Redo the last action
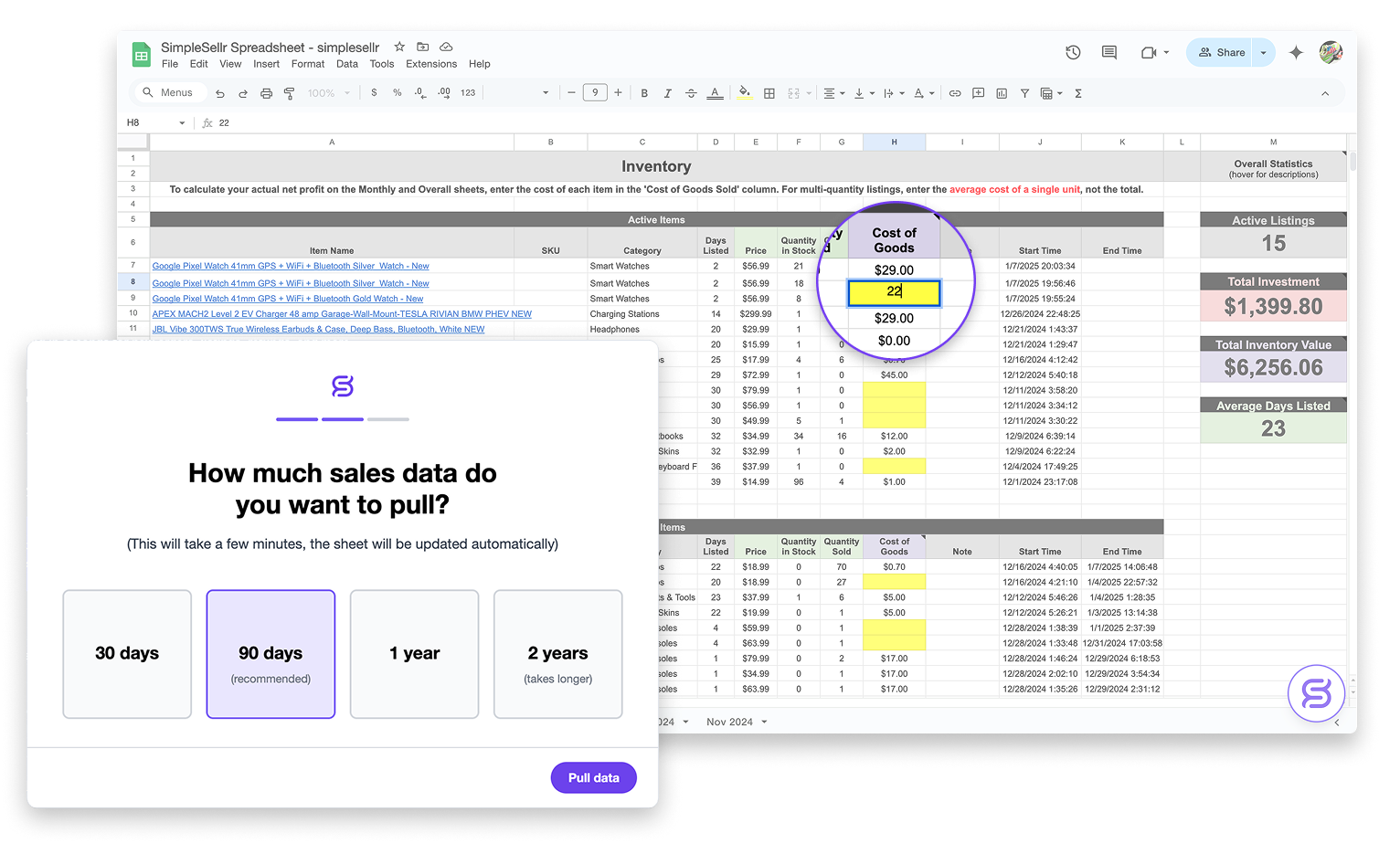Image resolution: width=1400 pixels, height=844 pixels. pyautogui.click(x=243, y=93)
